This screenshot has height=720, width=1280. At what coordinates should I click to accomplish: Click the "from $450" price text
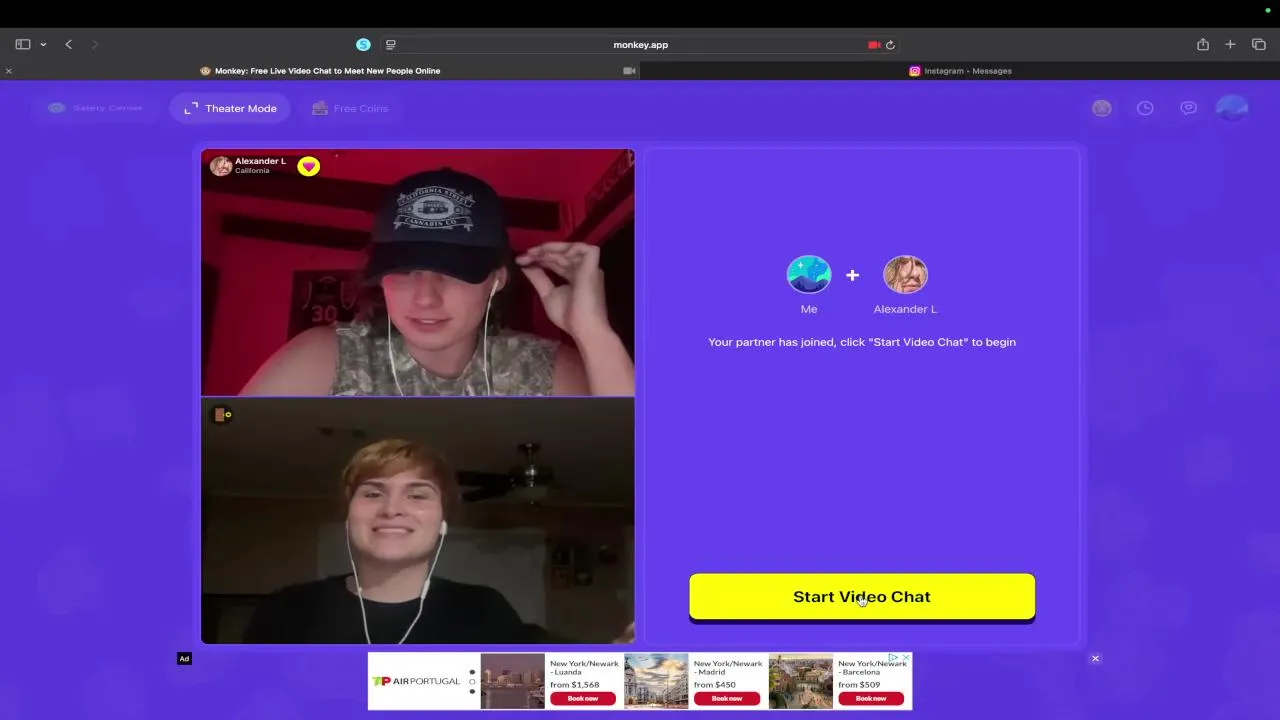coord(715,685)
